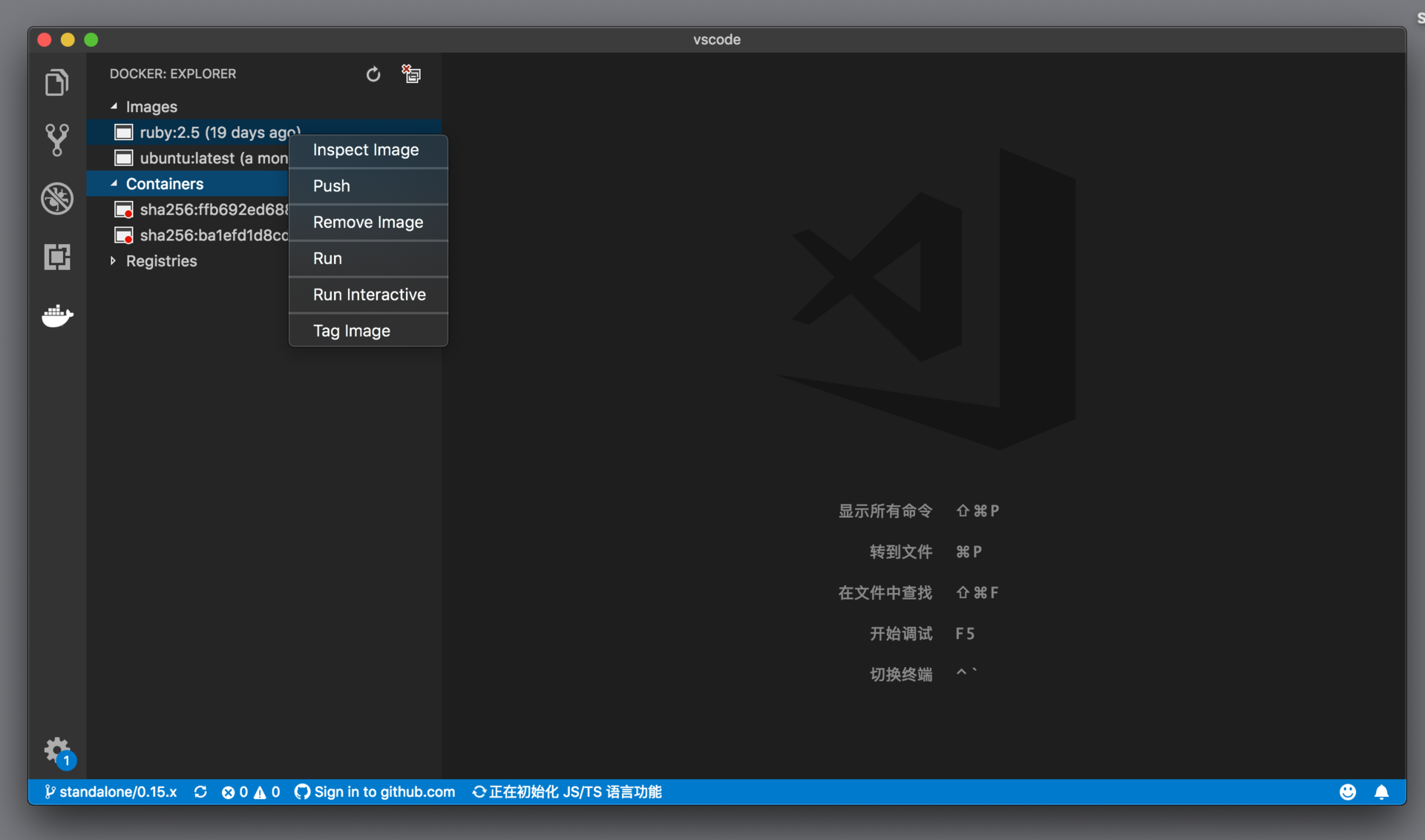Choose Inspect Image from context menu
Image resolution: width=1425 pixels, height=840 pixels.
click(x=366, y=150)
